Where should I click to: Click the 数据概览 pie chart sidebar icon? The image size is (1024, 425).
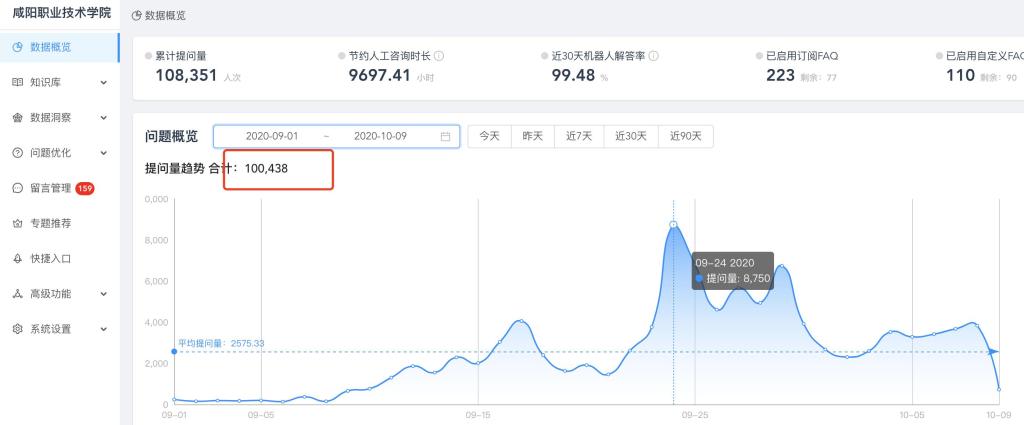pos(17,47)
